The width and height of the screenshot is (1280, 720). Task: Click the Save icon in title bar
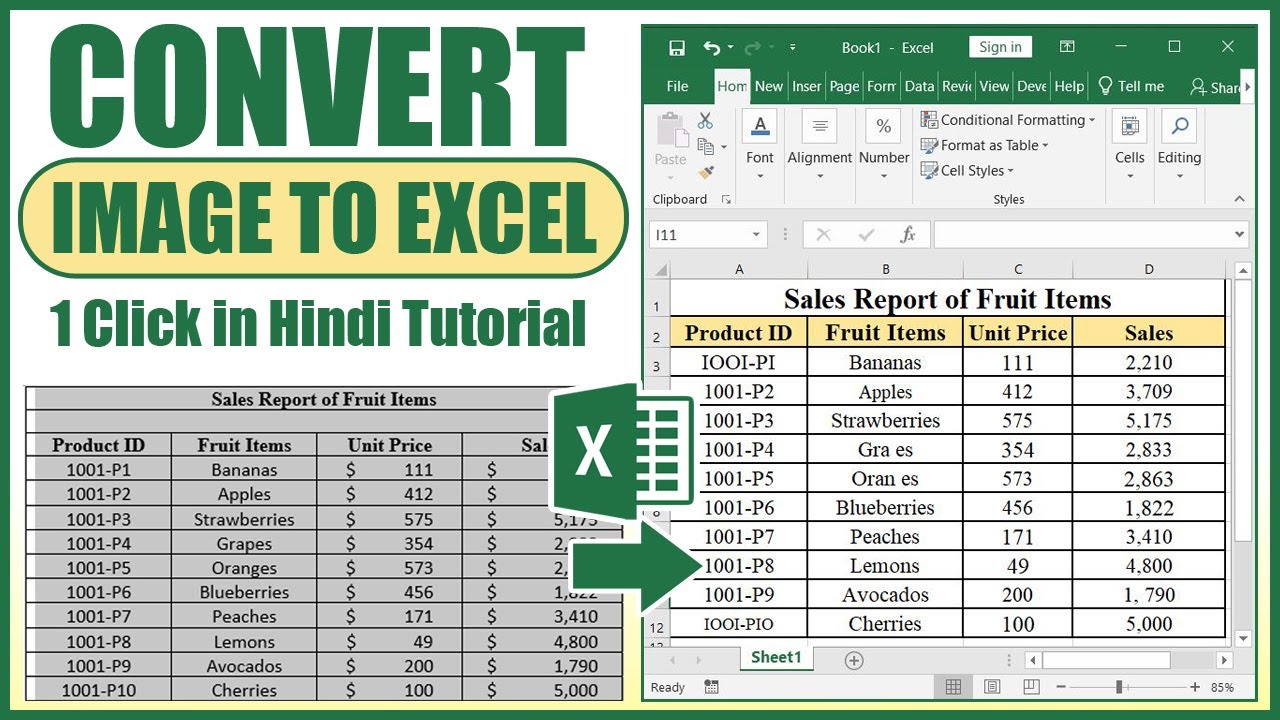tap(677, 48)
